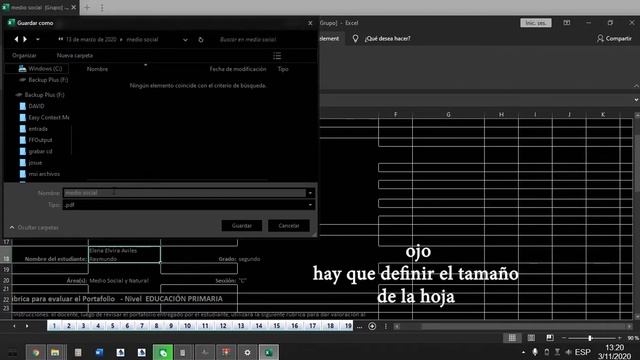Screen dimensions: 640x360
Task: Click the Compartir share button
Action: click(x=614, y=38)
